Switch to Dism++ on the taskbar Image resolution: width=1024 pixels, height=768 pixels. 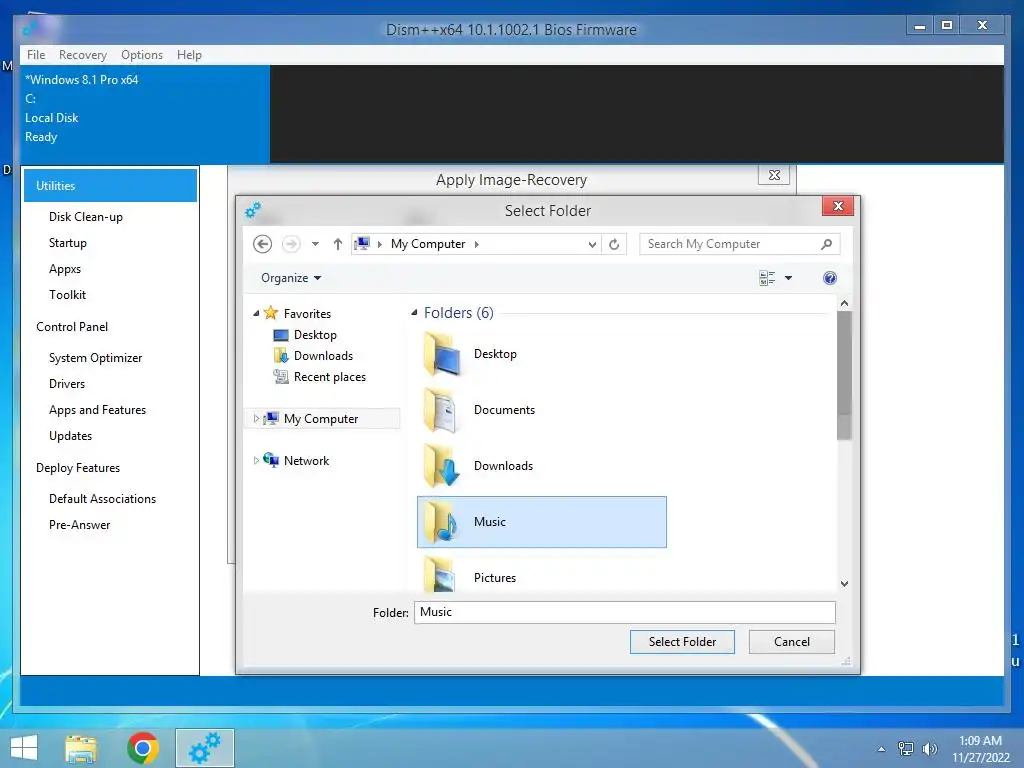[x=205, y=748]
